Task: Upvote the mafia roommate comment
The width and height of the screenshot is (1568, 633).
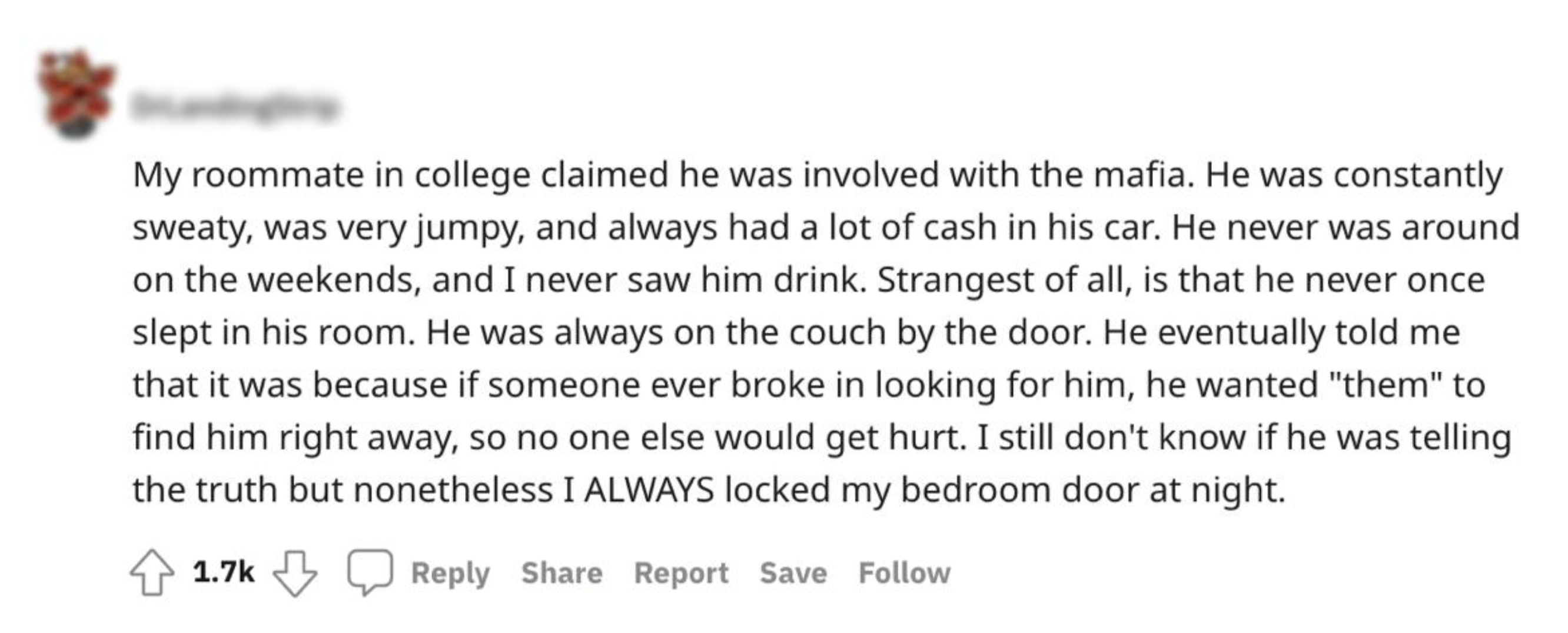Action: [152, 572]
